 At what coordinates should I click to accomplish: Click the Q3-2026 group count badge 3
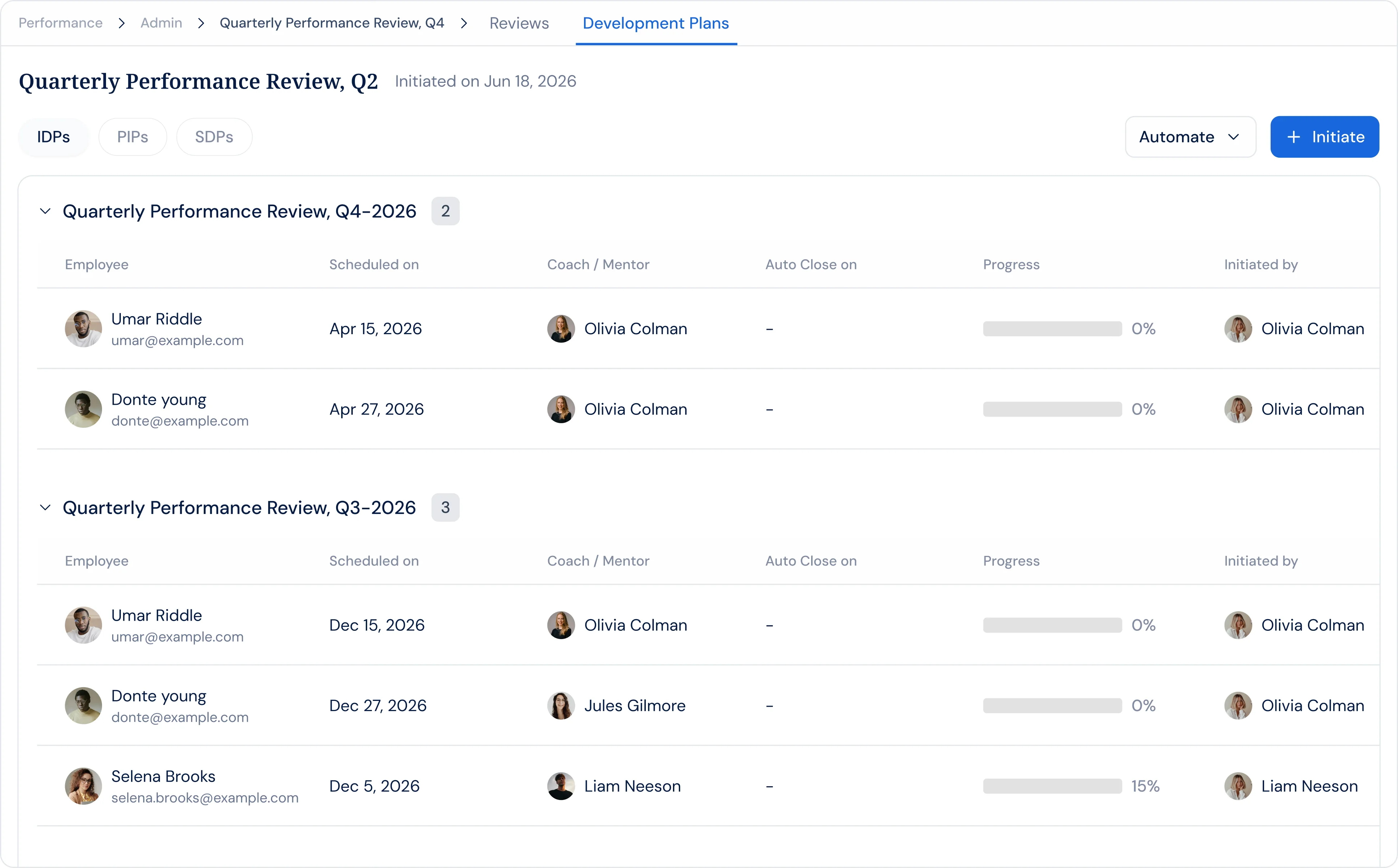coord(445,507)
